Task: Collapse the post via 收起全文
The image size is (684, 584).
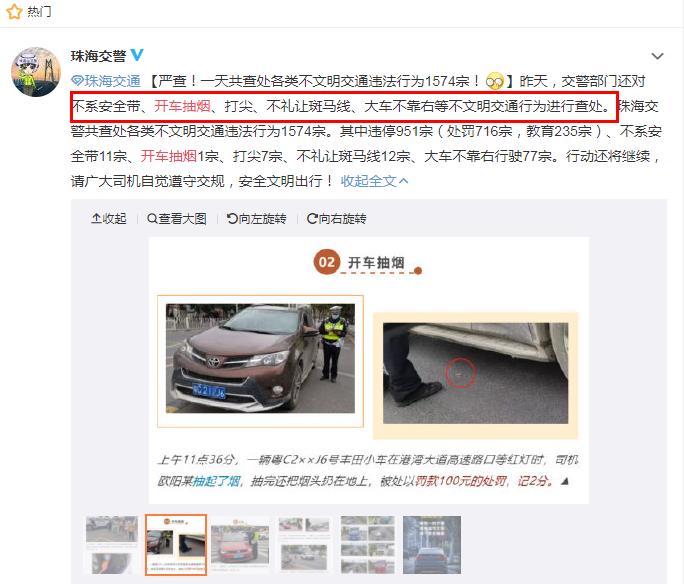Action: point(374,181)
